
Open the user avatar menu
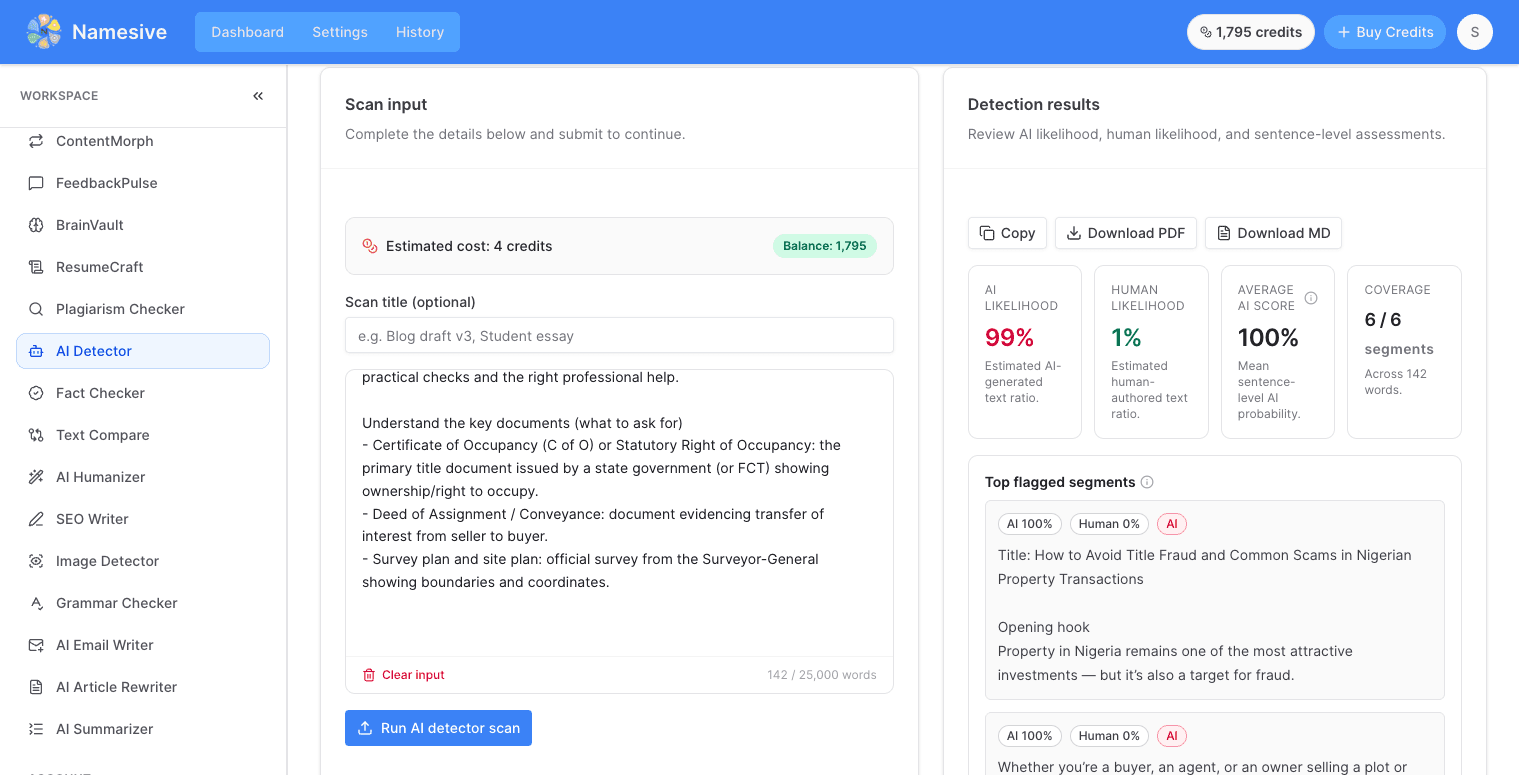click(x=1475, y=32)
